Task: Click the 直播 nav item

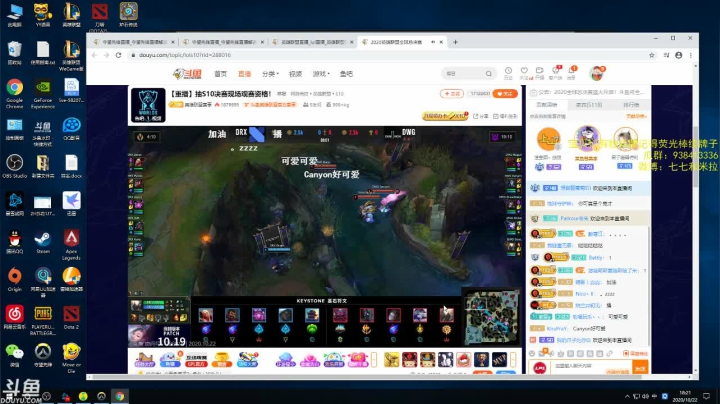Action: coord(244,74)
